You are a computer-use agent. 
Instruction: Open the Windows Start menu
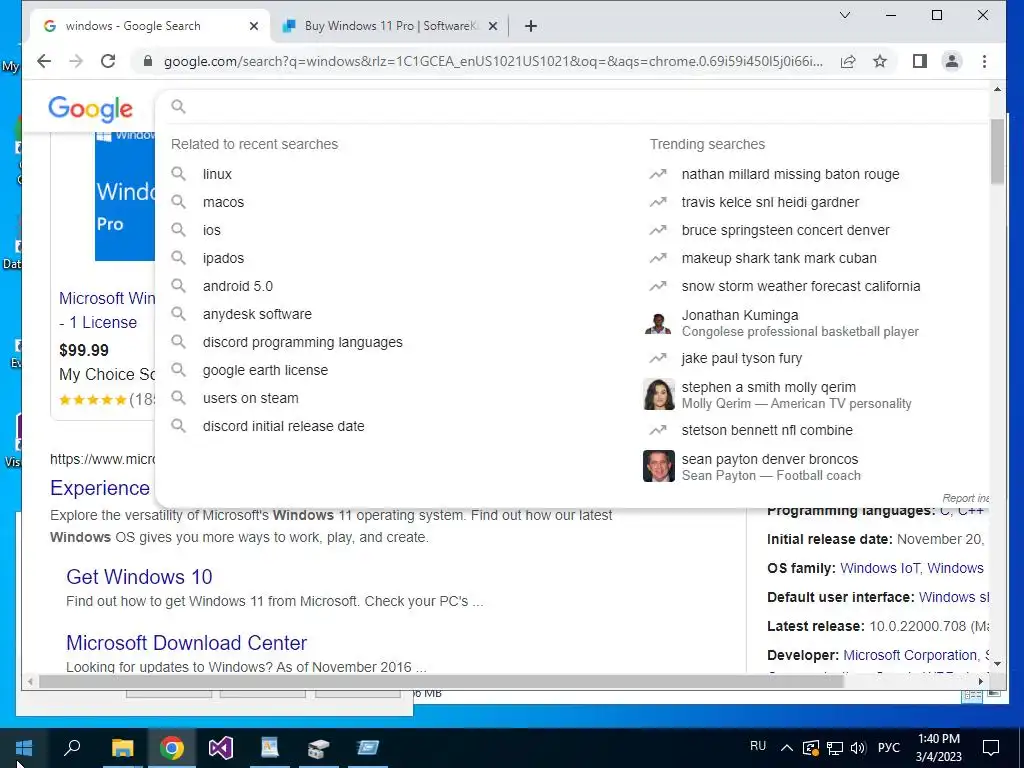coord(24,748)
